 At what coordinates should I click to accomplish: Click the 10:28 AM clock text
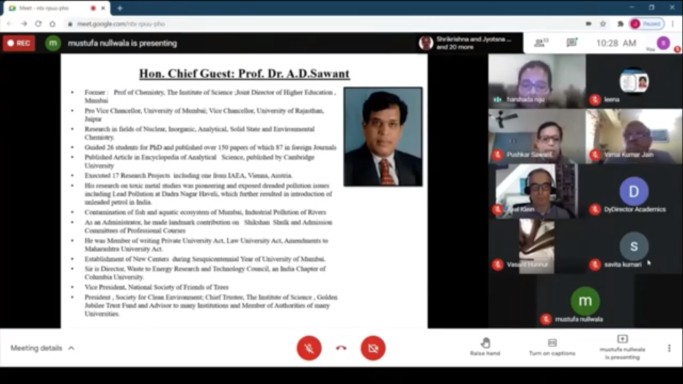click(616, 43)
